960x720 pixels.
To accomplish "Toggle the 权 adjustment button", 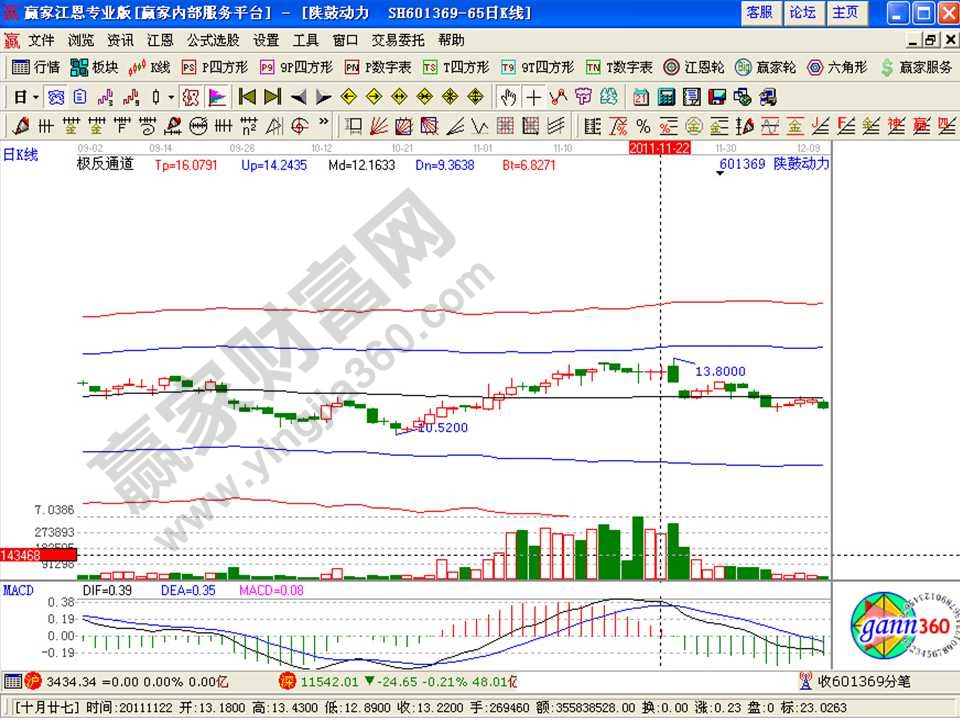I will click(191, 97).
